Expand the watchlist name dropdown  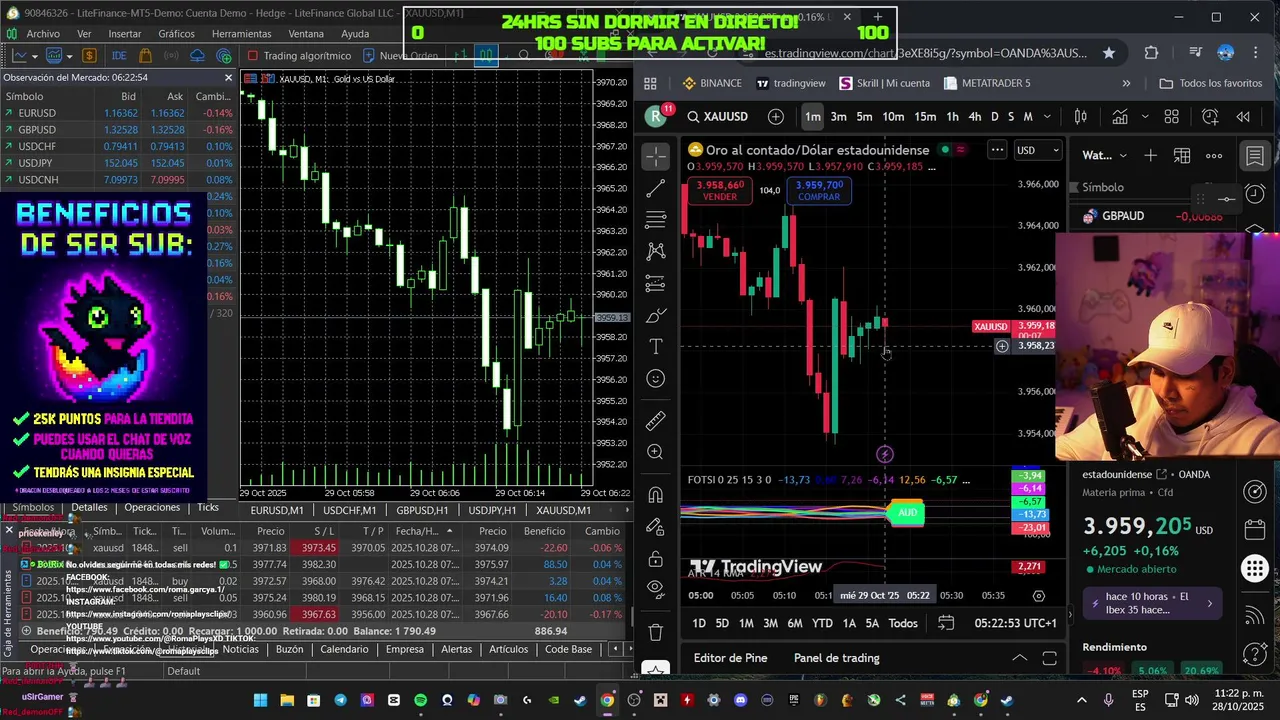(x=1123, y=155)
